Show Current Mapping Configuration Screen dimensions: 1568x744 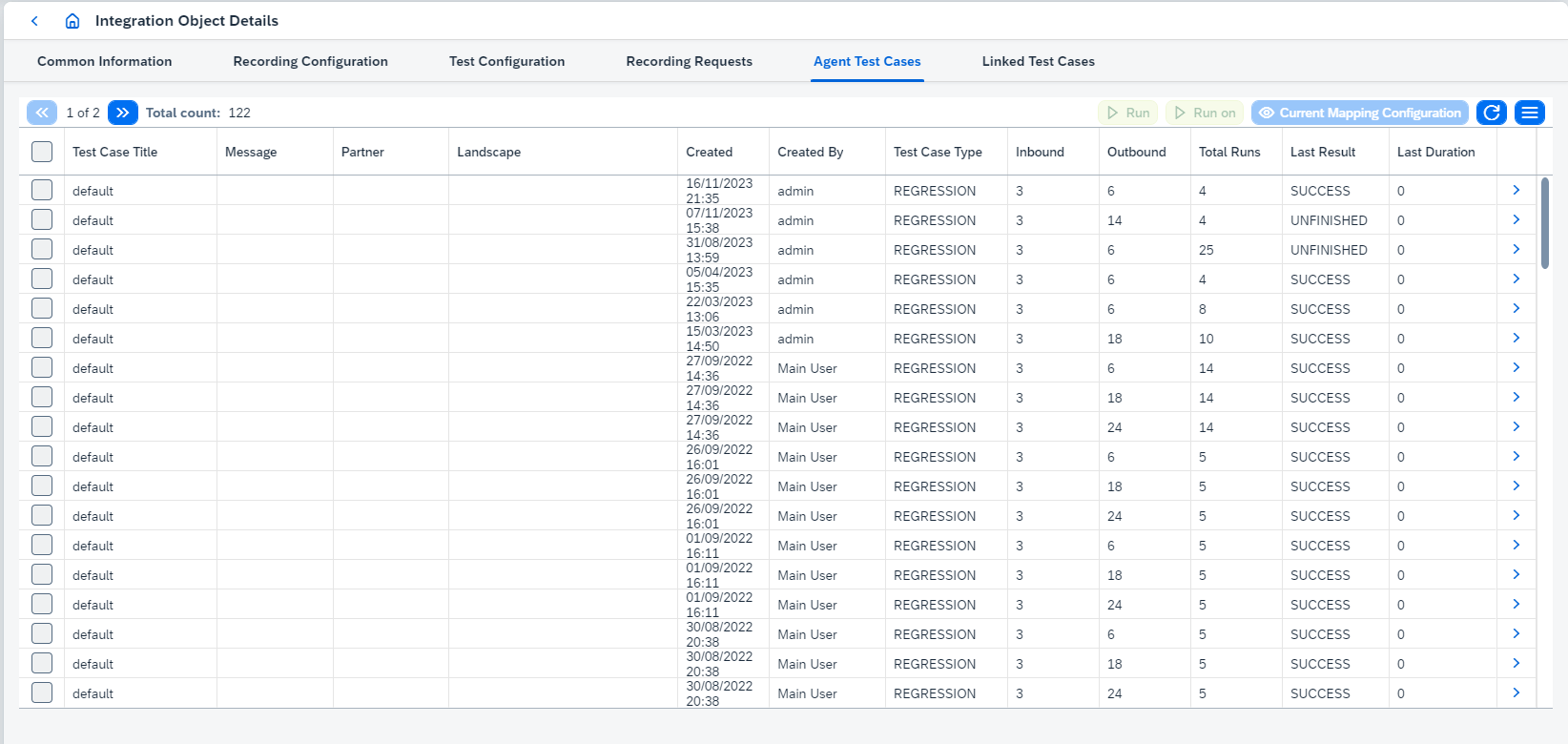(x=1360, y=113)
